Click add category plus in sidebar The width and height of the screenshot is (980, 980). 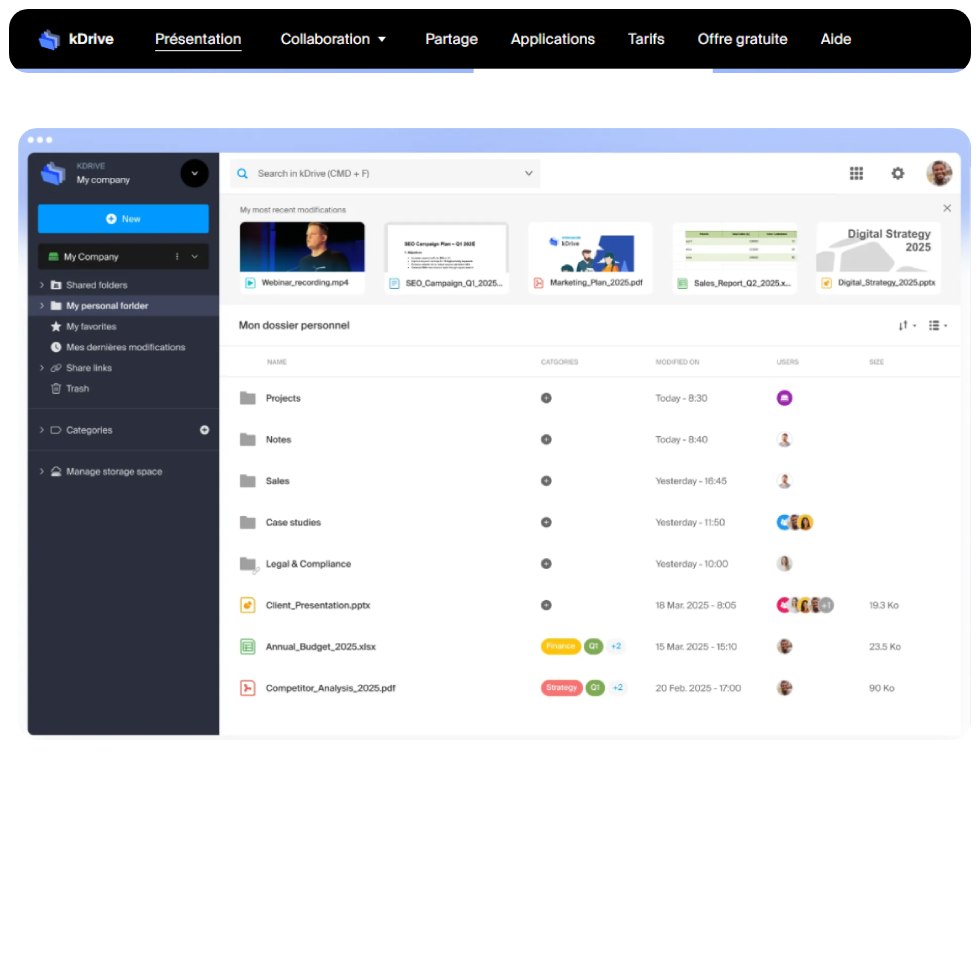click(204, 430)
